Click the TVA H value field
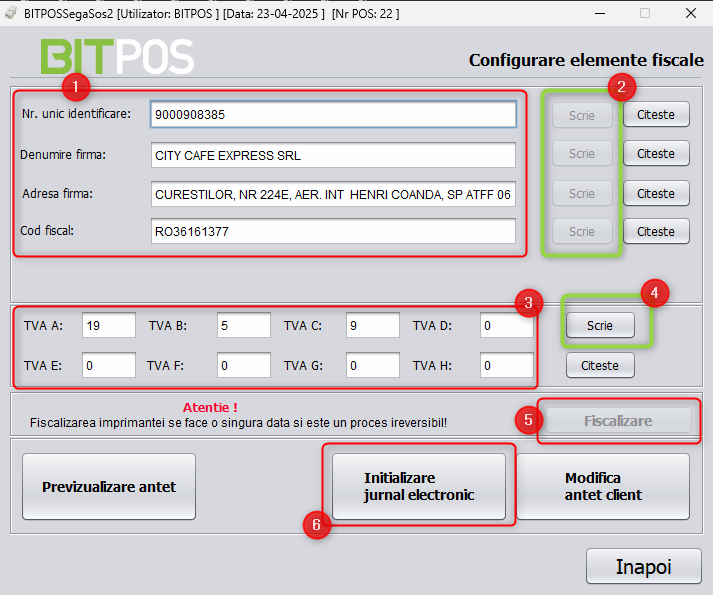Viewport: 713px width, 595px height. (x=507, y=365)
